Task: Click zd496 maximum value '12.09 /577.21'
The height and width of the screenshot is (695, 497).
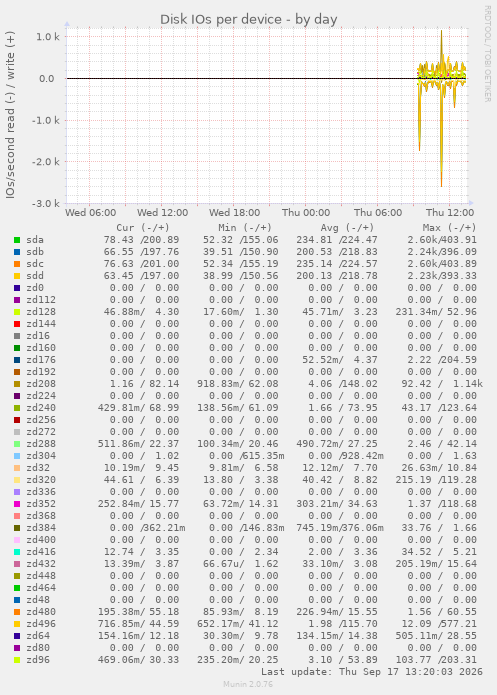Action: [x=439, y=624]
